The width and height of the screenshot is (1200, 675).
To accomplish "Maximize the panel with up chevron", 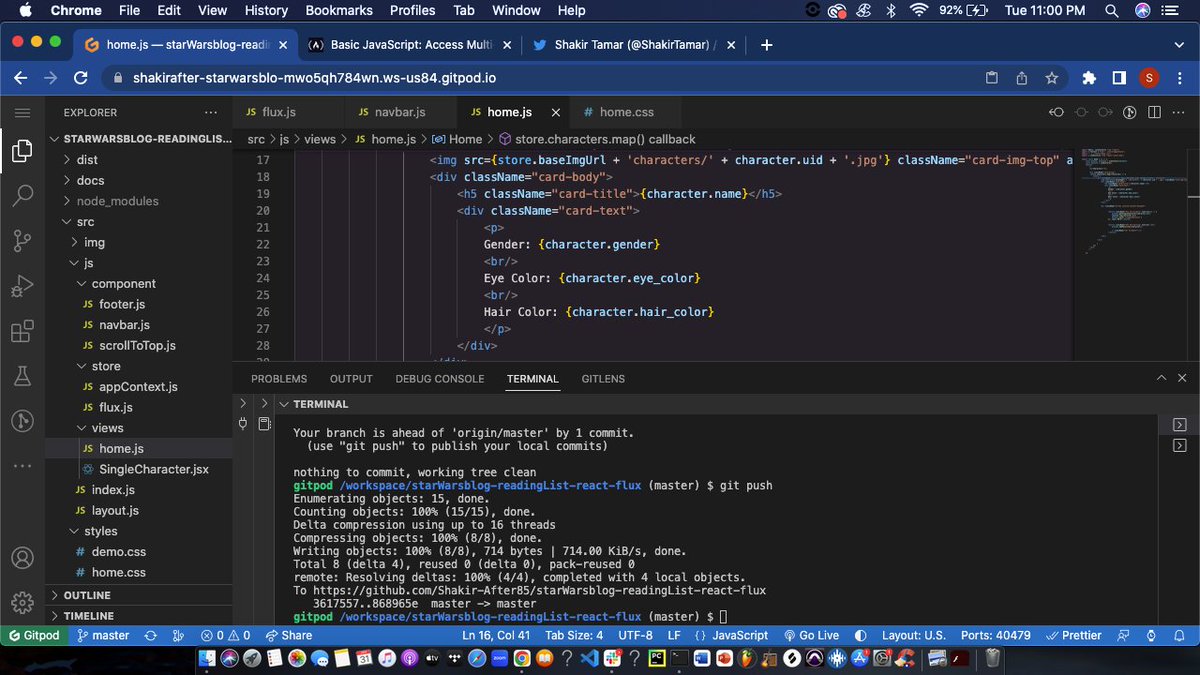I will pyautogui.click(x=1160, y=379).
